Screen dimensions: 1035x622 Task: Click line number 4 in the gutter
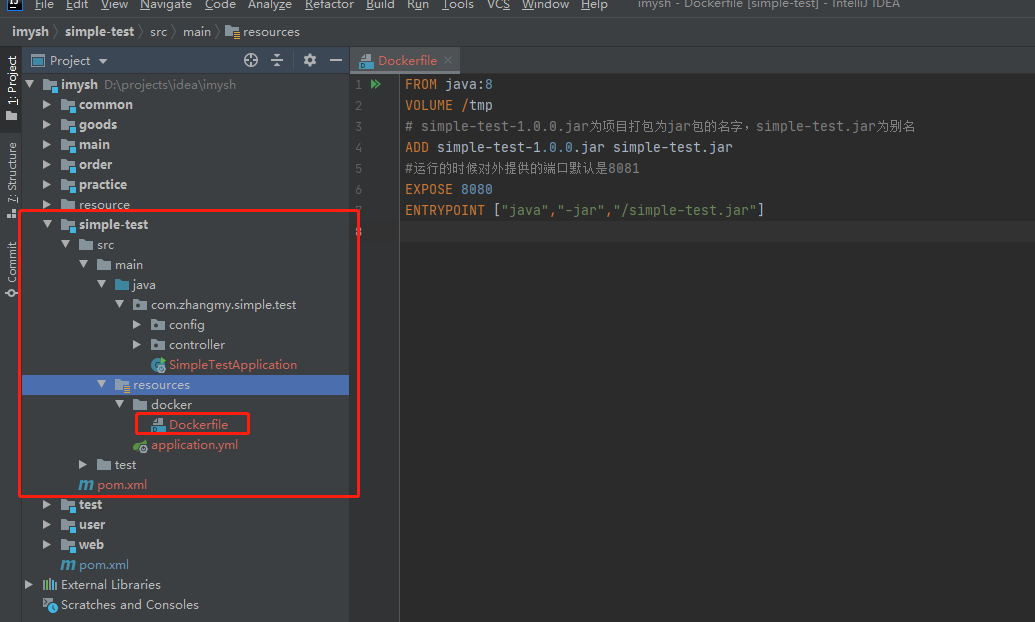tap(358, 147)
